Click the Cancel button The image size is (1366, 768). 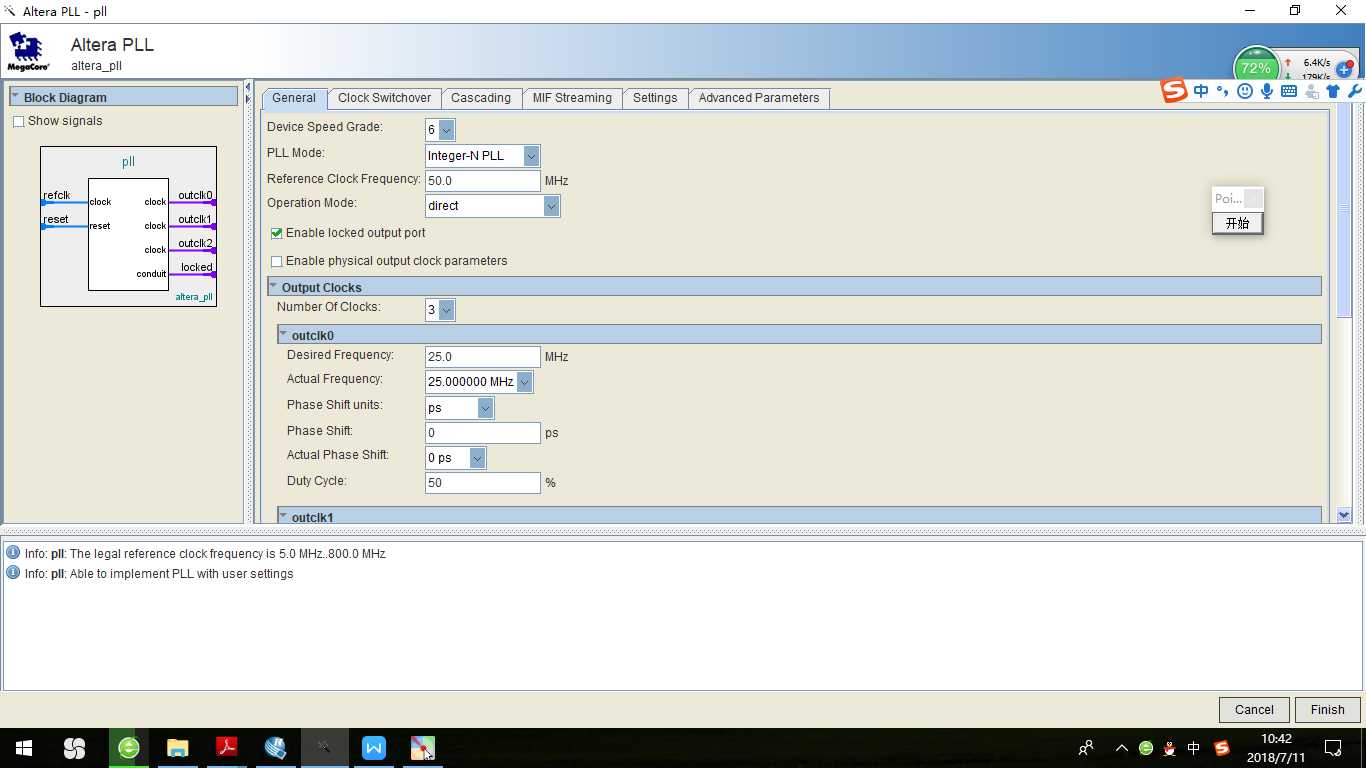[x=1254, y=710]
